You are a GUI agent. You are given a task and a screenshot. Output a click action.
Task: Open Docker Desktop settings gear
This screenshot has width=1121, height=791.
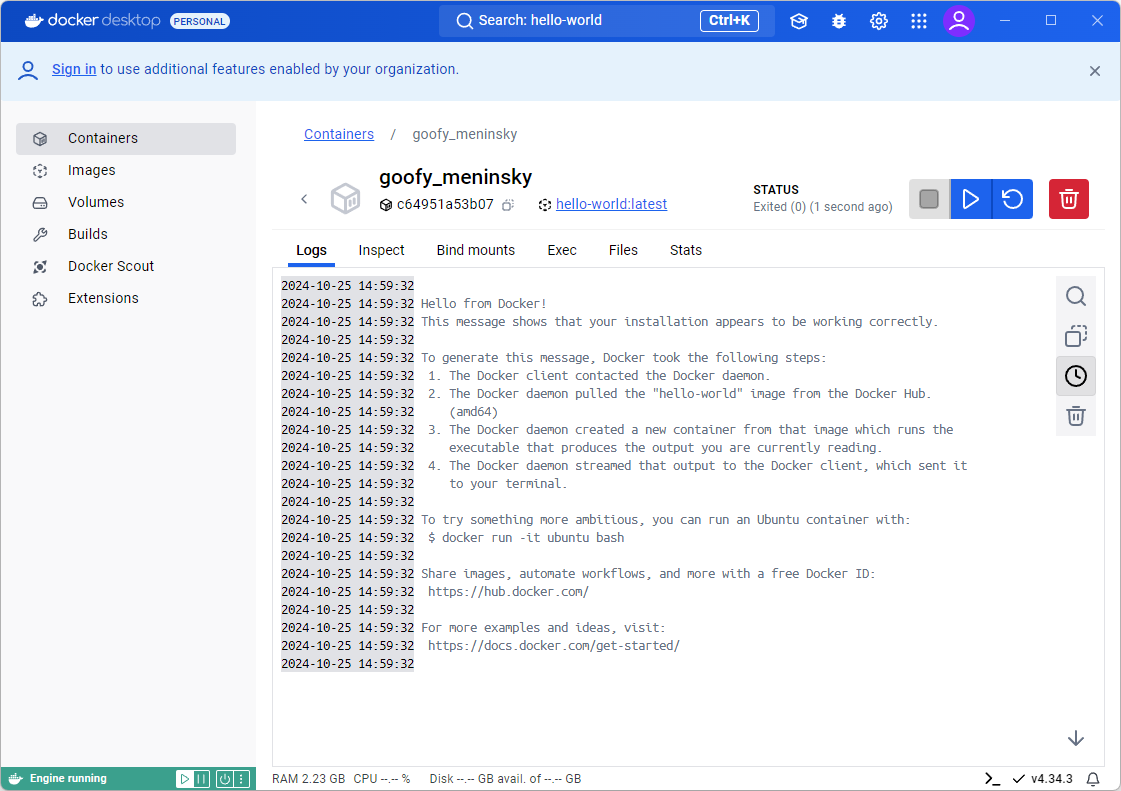click(879, 21)
